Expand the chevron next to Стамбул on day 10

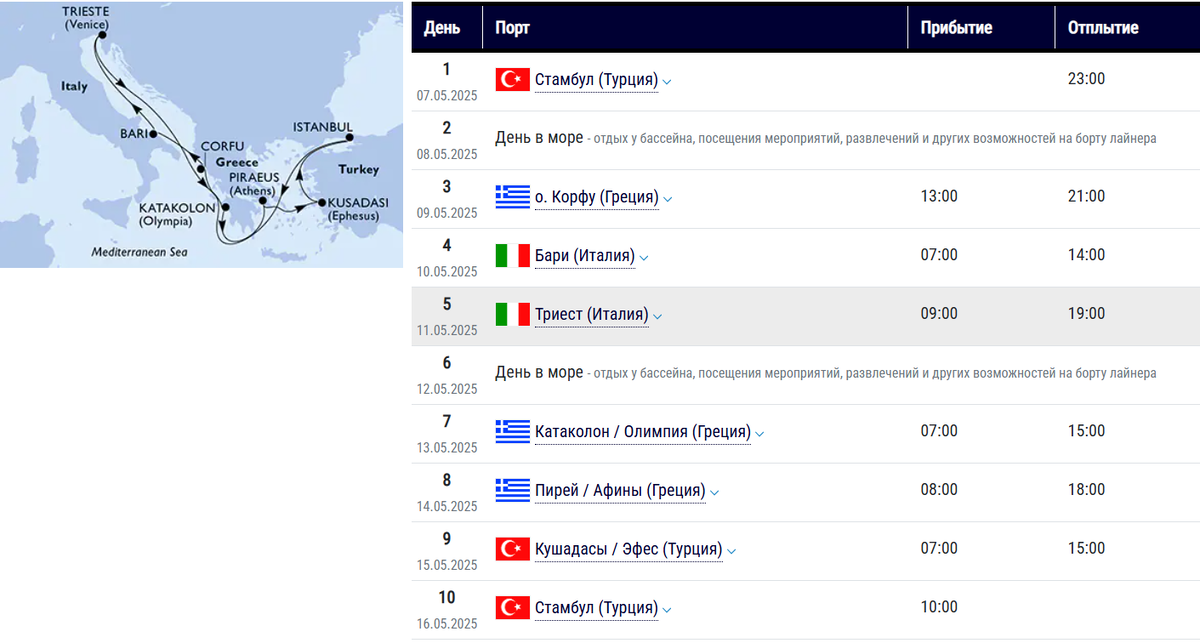point(667,609)
